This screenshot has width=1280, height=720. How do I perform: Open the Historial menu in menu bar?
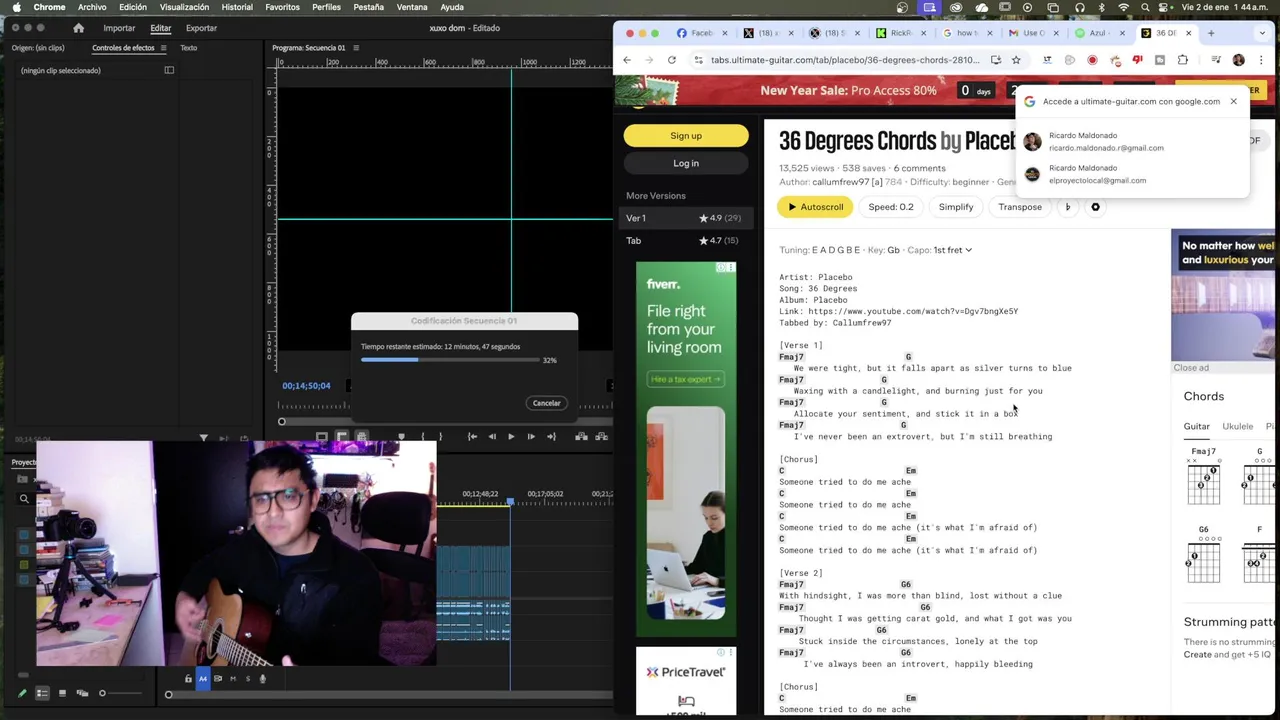coord(237,7)
